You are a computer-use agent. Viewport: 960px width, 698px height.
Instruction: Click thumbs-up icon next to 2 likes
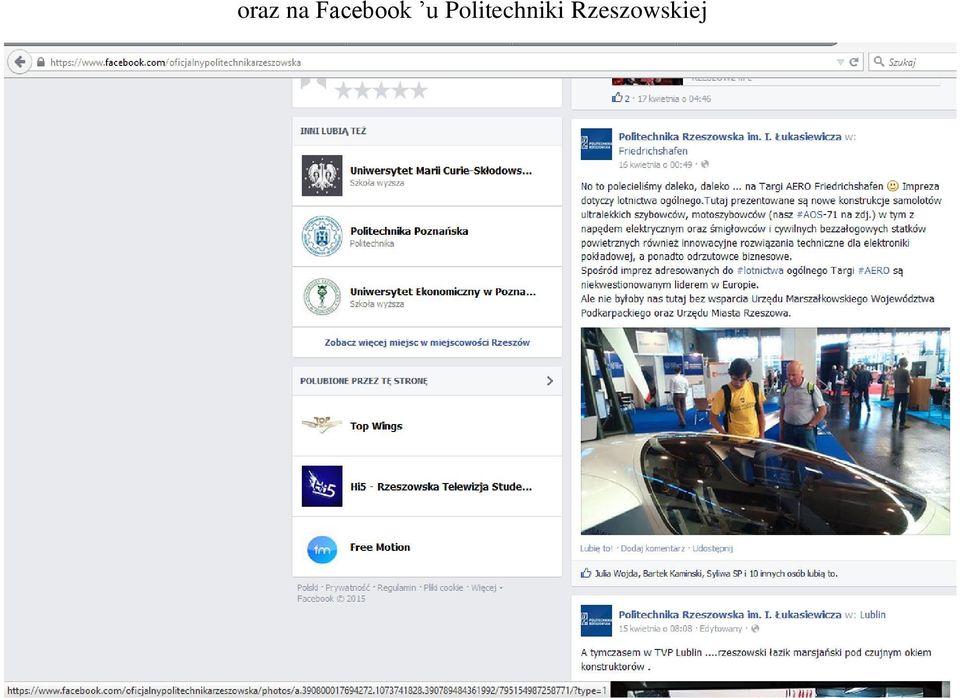[x=617, y=97]
